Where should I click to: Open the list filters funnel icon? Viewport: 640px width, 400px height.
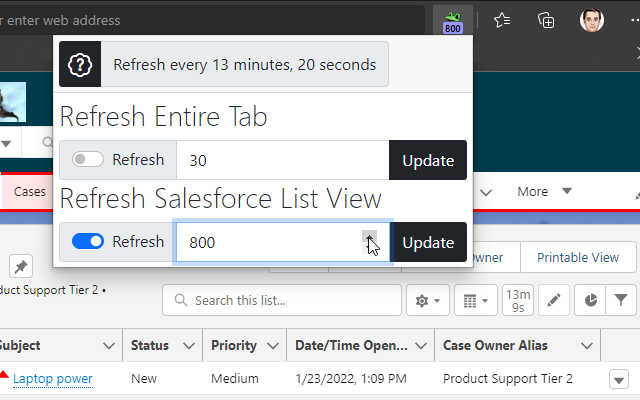[x=621, y=299]
